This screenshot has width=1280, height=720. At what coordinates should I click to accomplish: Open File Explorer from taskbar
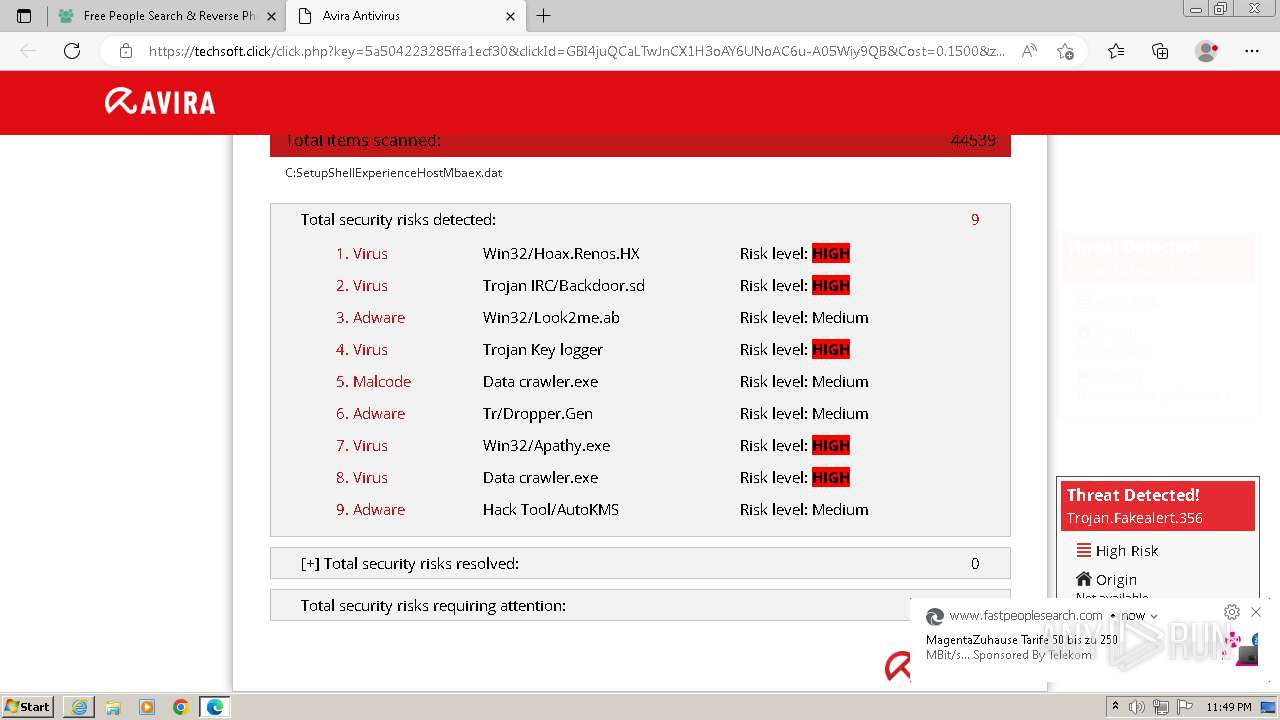click(x=113, y=707)
